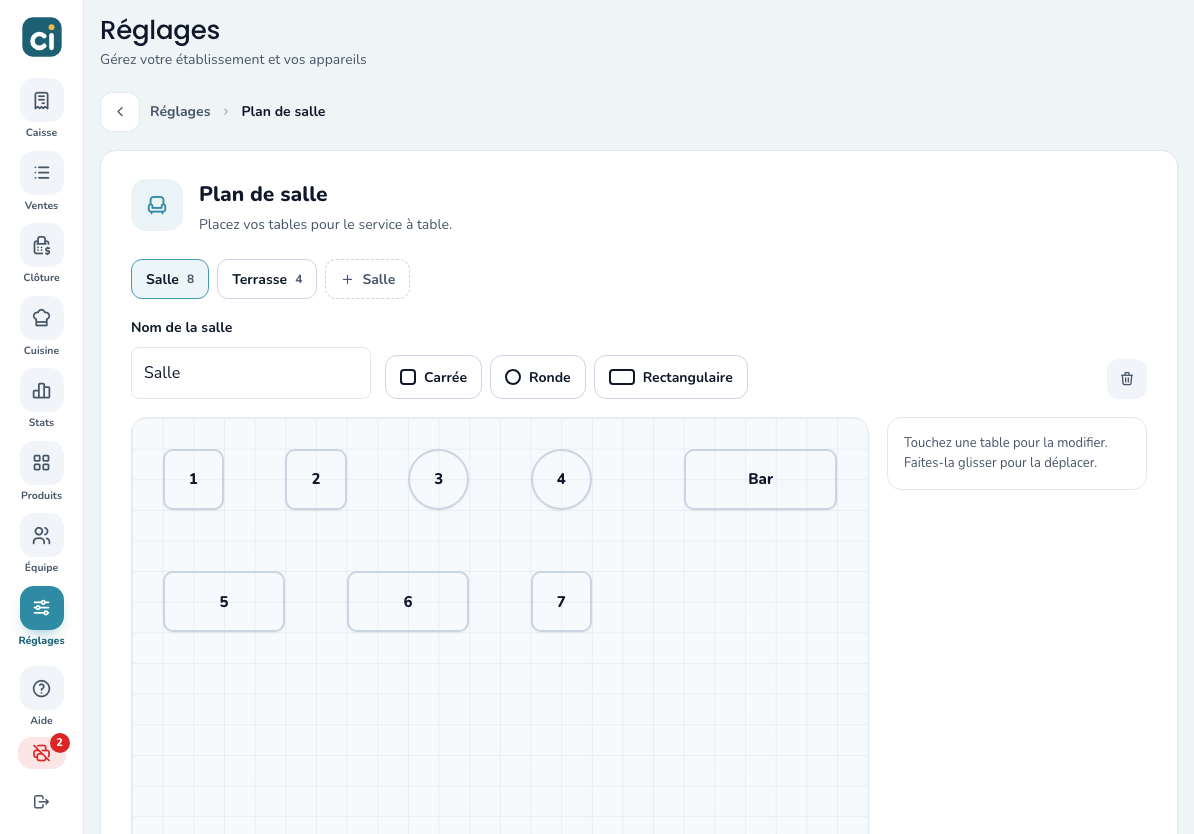This screenshot has width=1194, height=834.
Task: Open the Cuisine chef hat icon
Action: click(41, 318)
